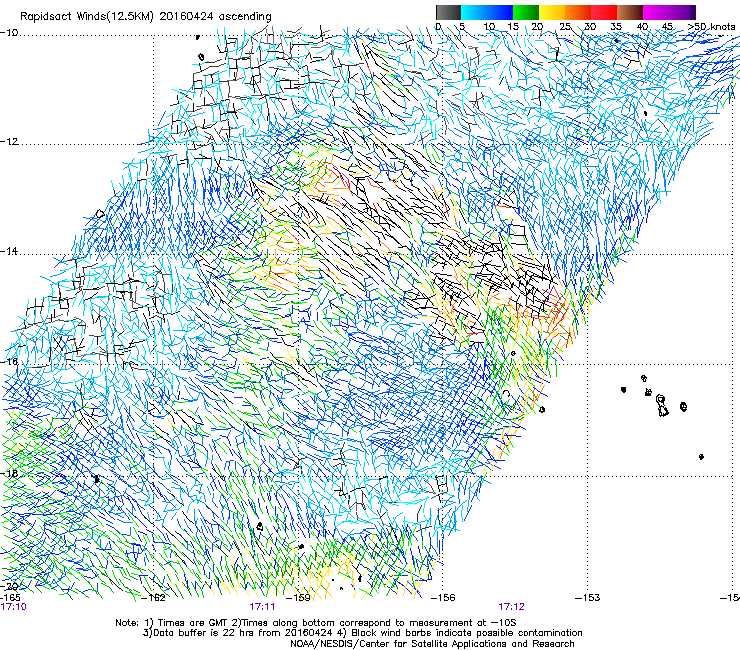Click the longitude label '-162'

click(x=154, y=598)
